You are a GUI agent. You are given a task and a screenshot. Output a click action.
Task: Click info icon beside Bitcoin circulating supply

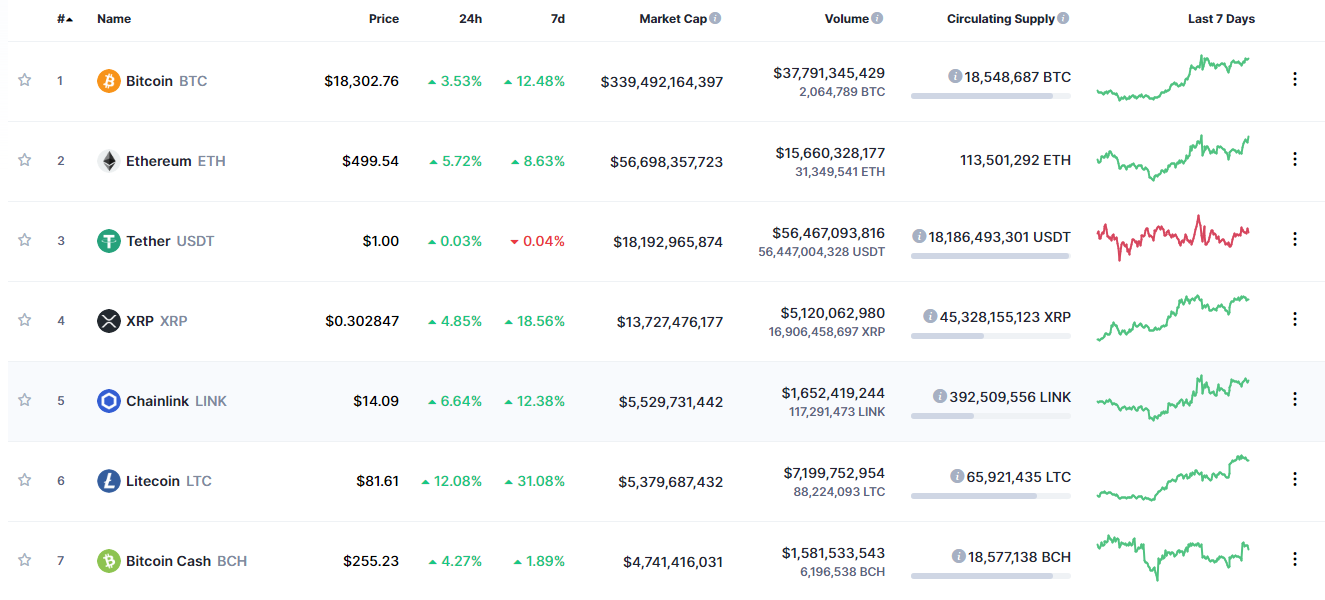[955, 76]
